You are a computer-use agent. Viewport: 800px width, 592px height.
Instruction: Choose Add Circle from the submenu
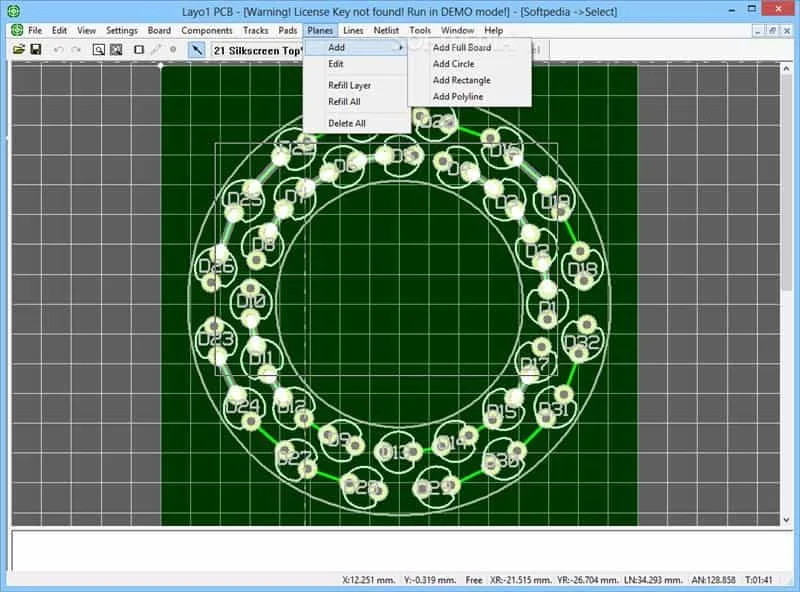[x=452, y=63]
